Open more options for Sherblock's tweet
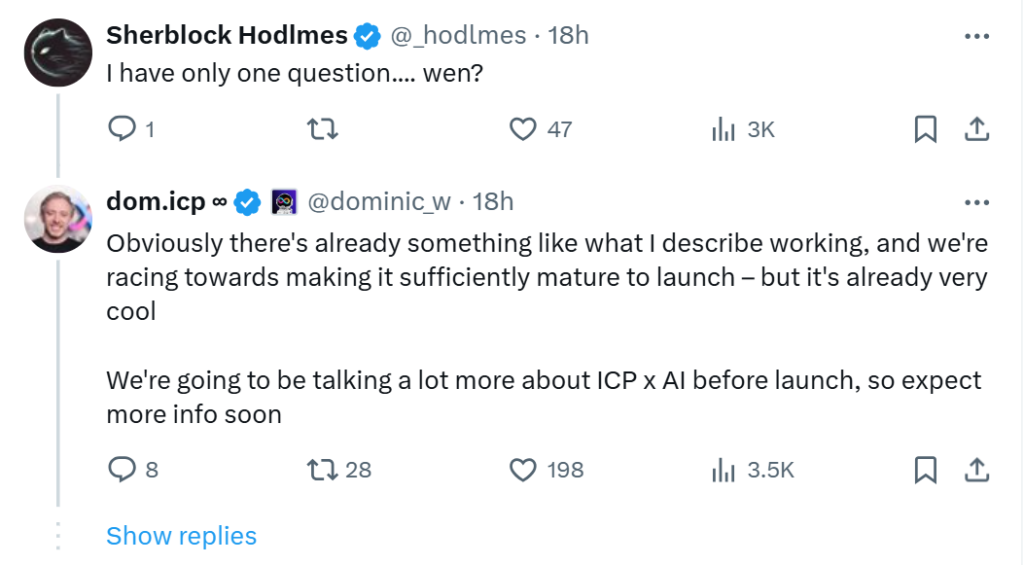1024x565 pixels. click(x=976, y=36)
